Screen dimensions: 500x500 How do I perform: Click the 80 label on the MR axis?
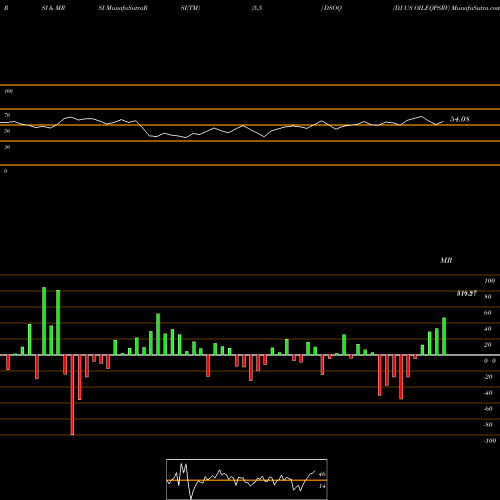click(x=488, y=297)
